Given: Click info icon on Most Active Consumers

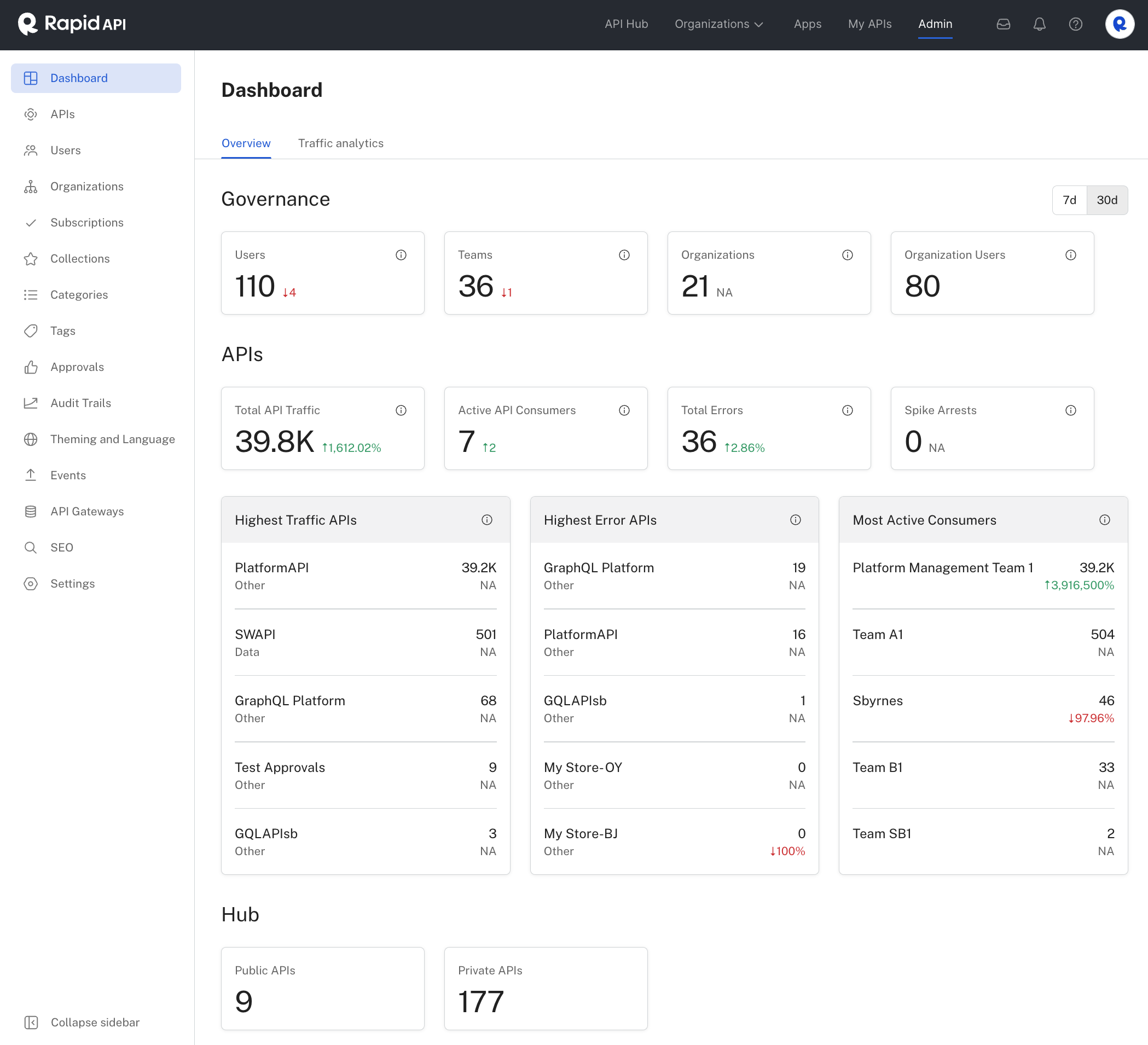Looking at the screenshot, I should click(x=1104, y=519).
